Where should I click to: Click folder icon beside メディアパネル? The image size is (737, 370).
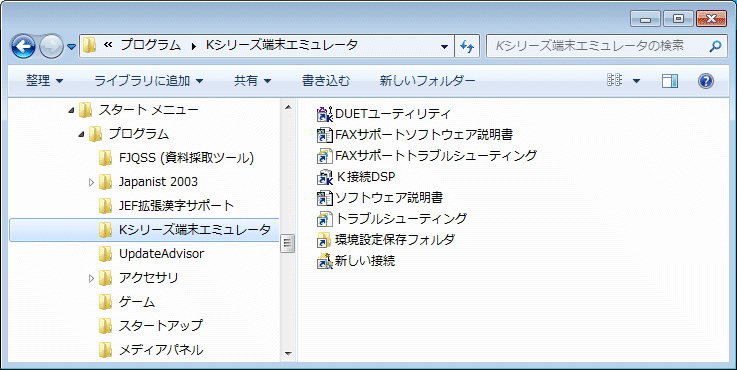coord(106,350)
